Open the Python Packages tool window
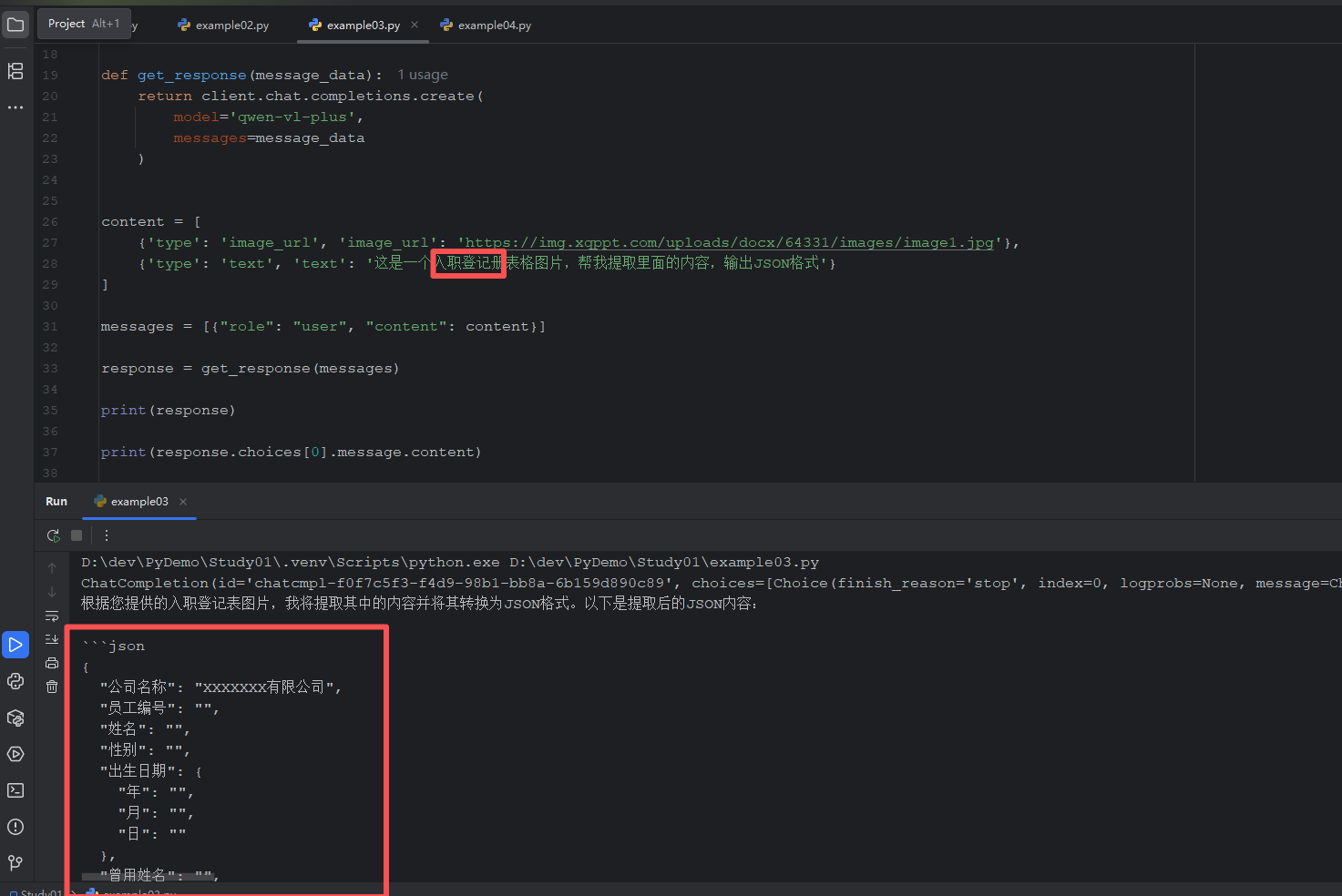 pos(15,718)
